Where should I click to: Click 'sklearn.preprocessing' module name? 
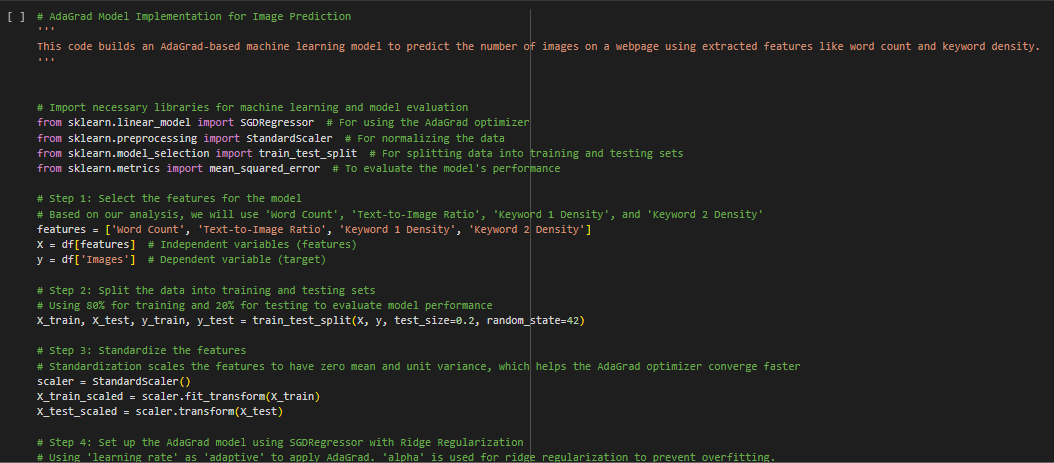click(x=132, y=138)
